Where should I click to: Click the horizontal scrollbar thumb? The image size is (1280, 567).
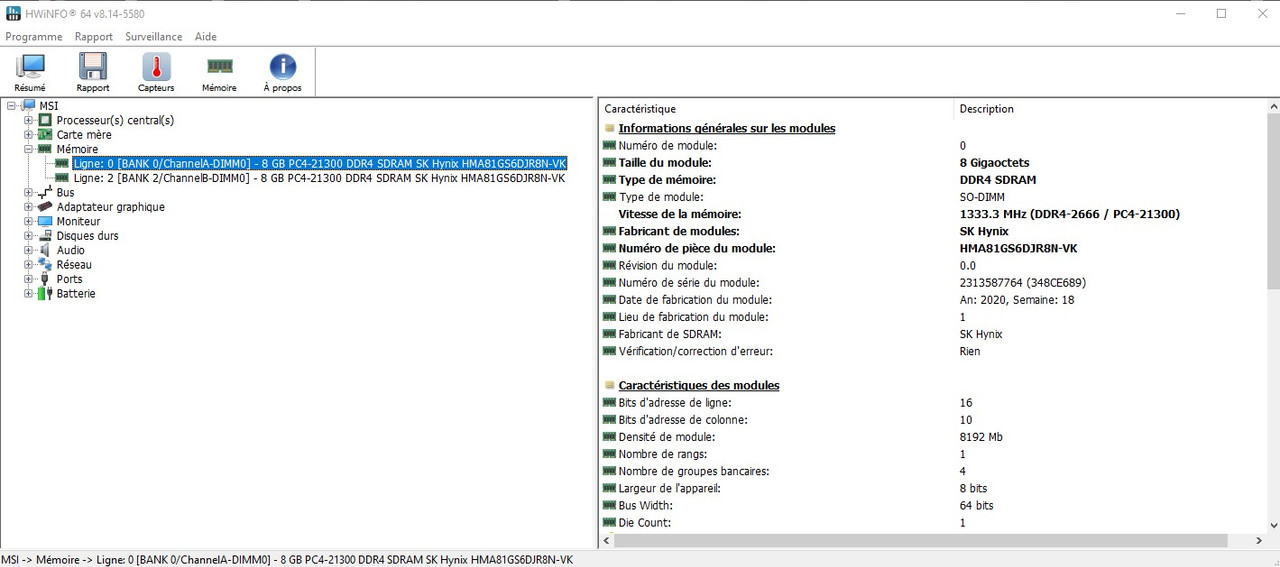921,541
